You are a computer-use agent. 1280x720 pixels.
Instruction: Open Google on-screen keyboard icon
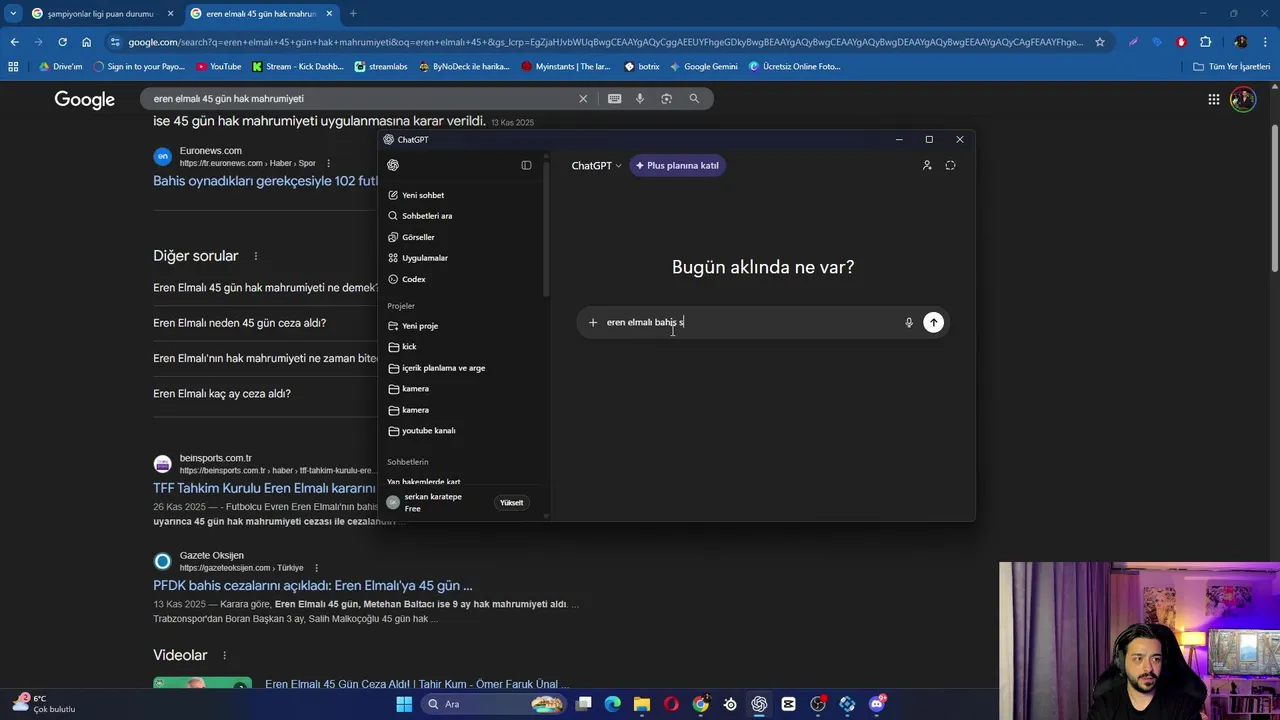pyautogui.click(x=614, y=99)
